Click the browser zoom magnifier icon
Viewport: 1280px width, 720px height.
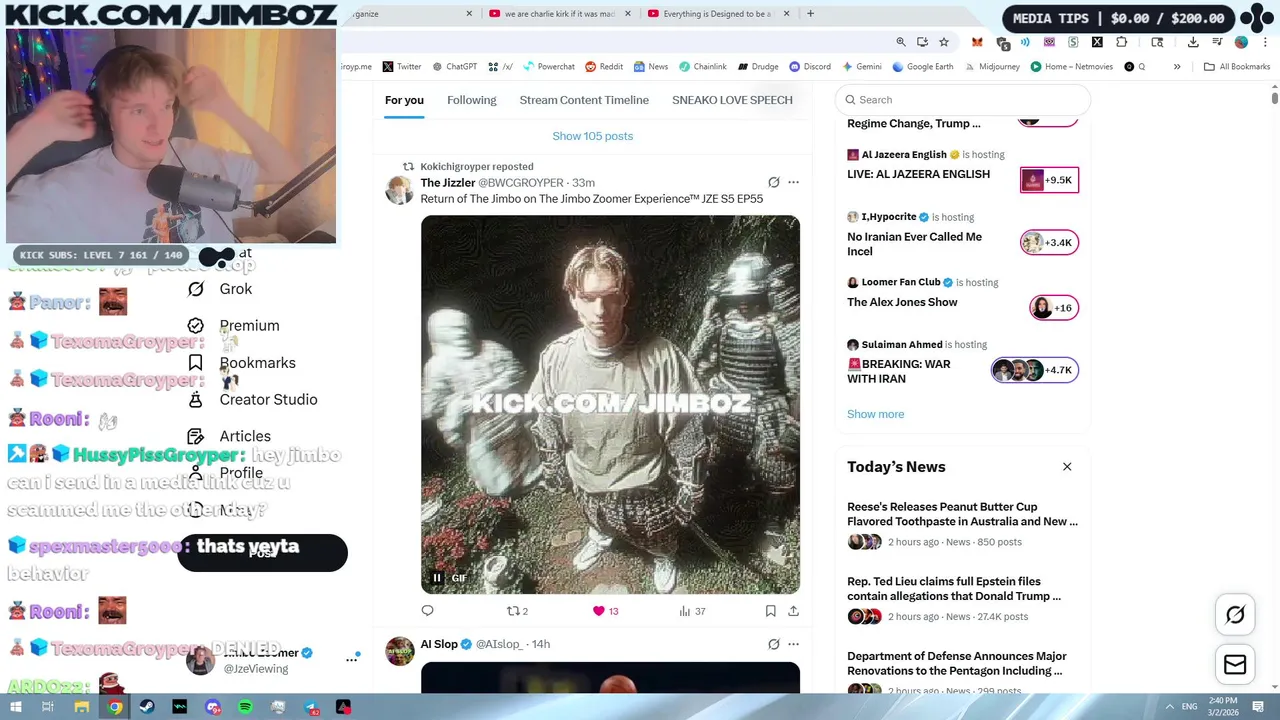(901, 42)
